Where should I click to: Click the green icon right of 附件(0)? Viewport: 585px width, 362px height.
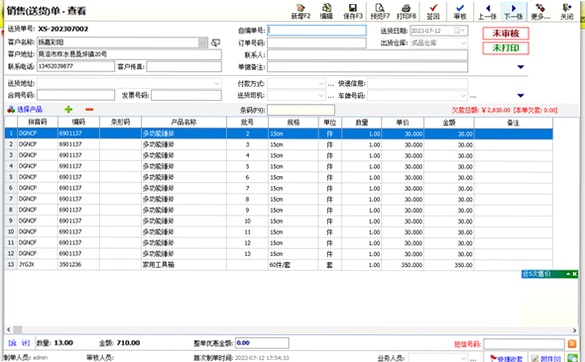pyautogui.click(x=572, y=358)
